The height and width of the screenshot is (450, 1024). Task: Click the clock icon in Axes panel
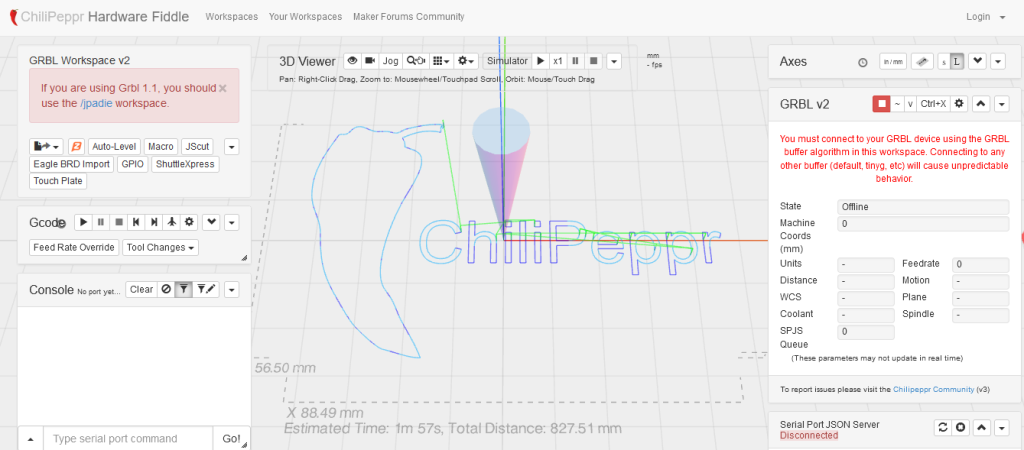click(863, 62)
